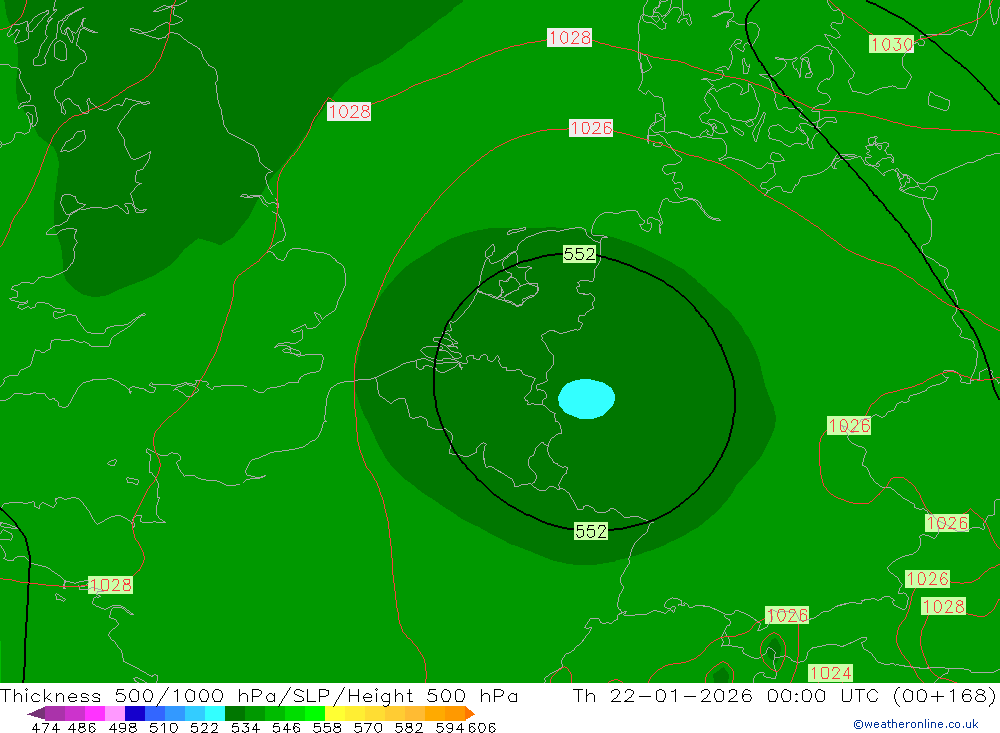Screen dimensions: 1000x733
Task: Open the weatheronline.co.uk copyright link
Action: click(x=915, y=724)
